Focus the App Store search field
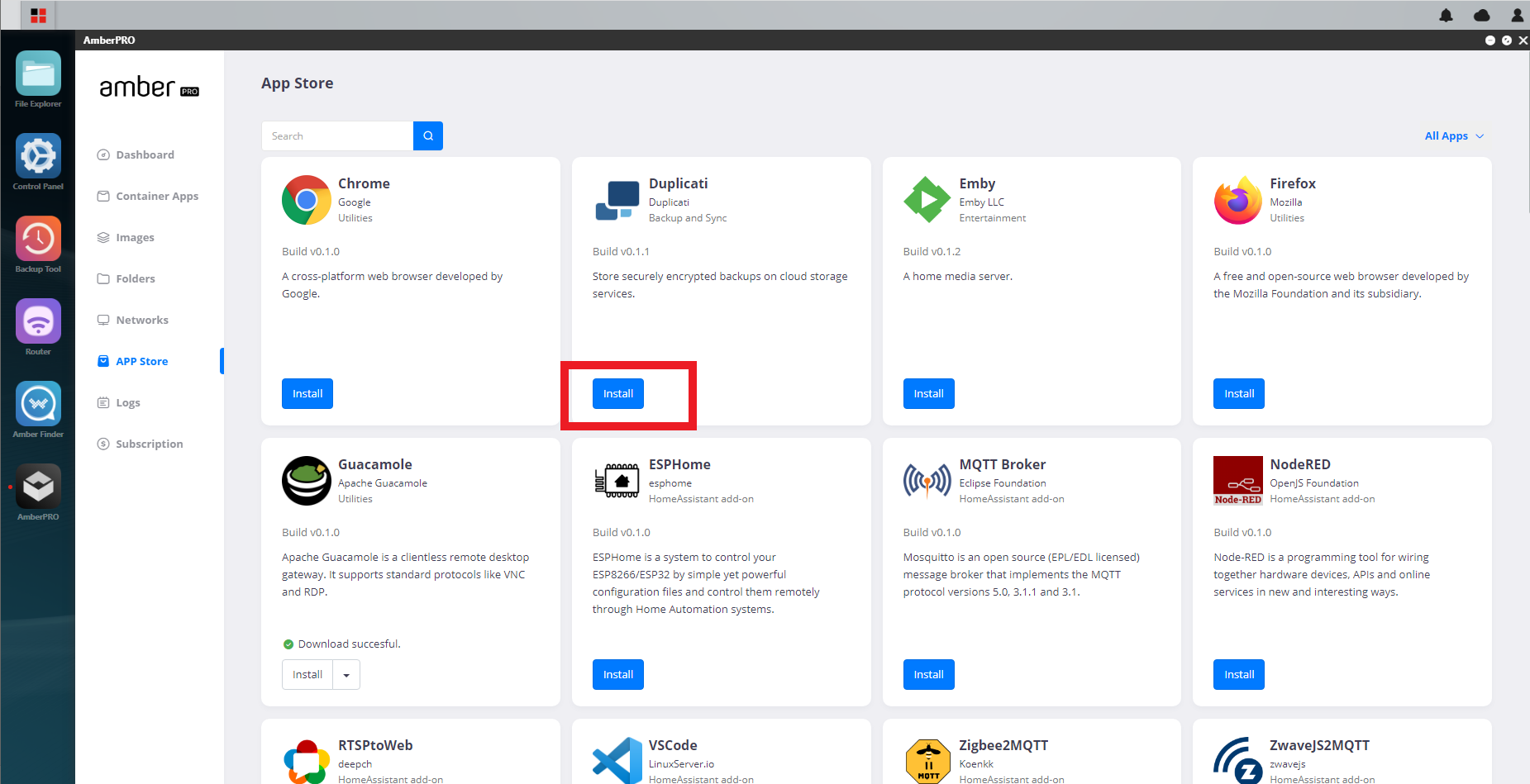 point(337,135)
